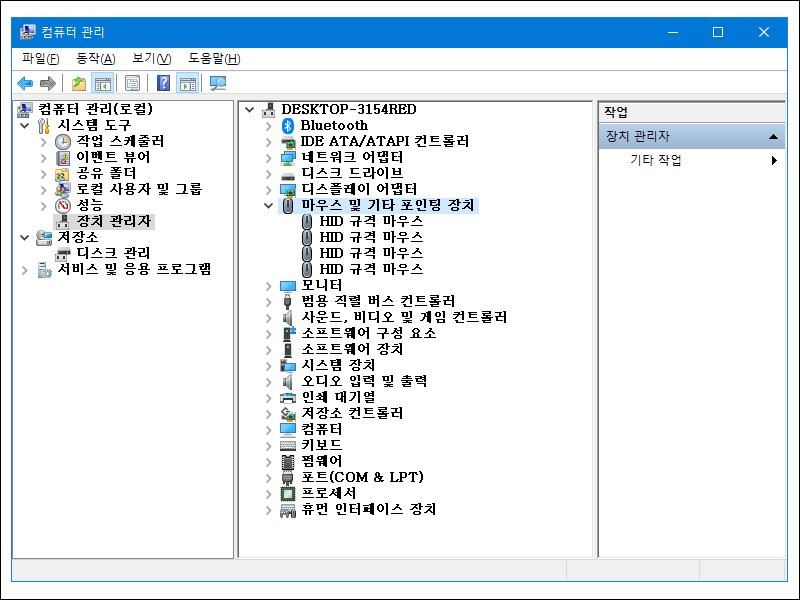The image size is (800, 600).
Task: Select 소프트웨어 장치 category
Action: [x=352, y=349]
